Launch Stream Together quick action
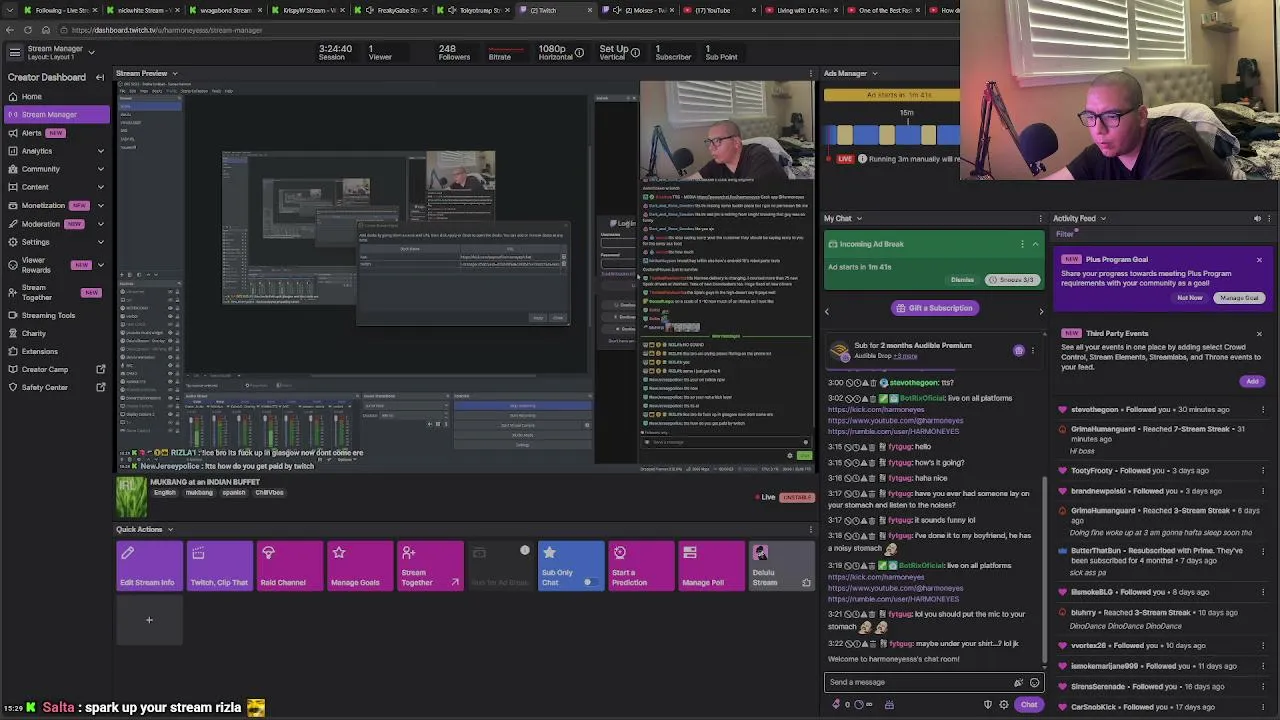 coord(430,566)
